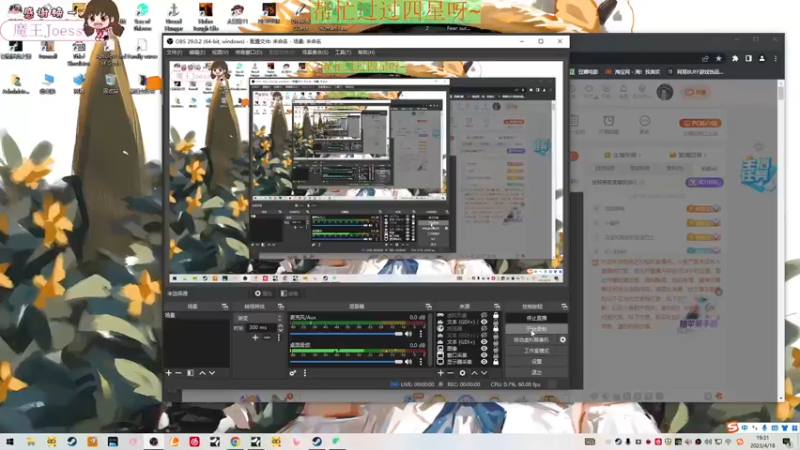Open source 滤镜 filters button above docks

(x=289, y=293)
